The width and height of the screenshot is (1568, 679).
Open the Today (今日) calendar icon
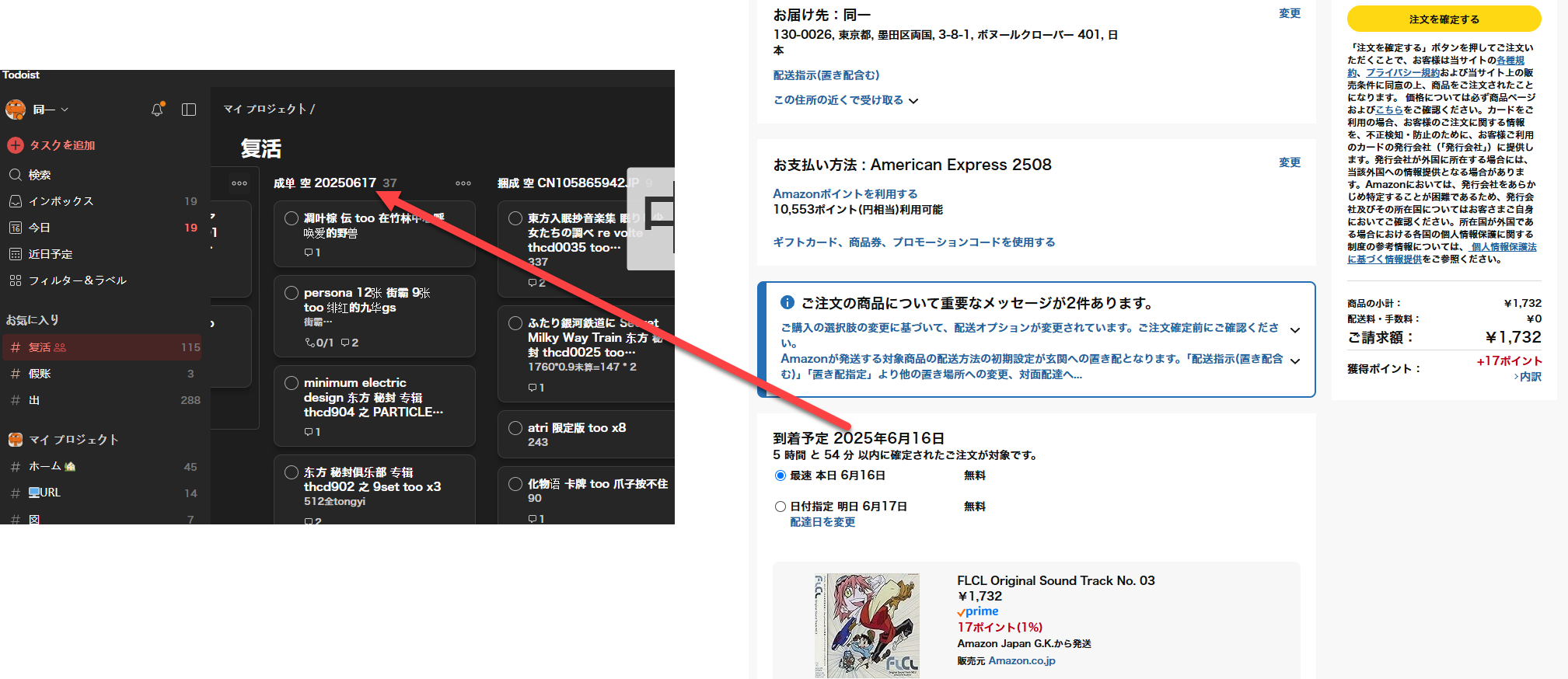coord(16,228)
